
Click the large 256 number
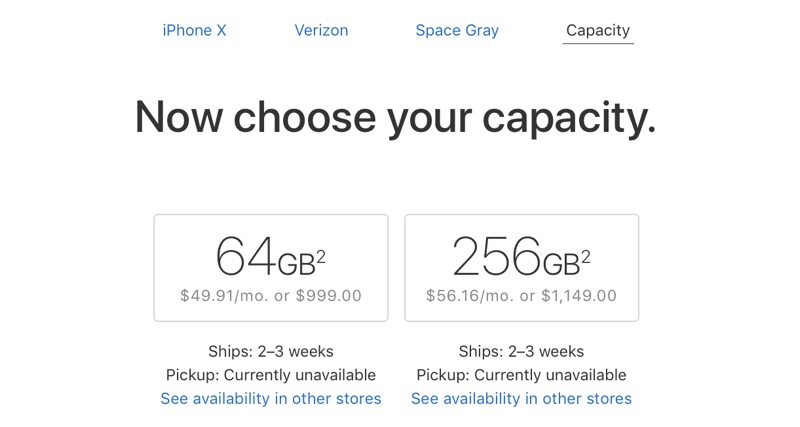click(x=496, y=257)
